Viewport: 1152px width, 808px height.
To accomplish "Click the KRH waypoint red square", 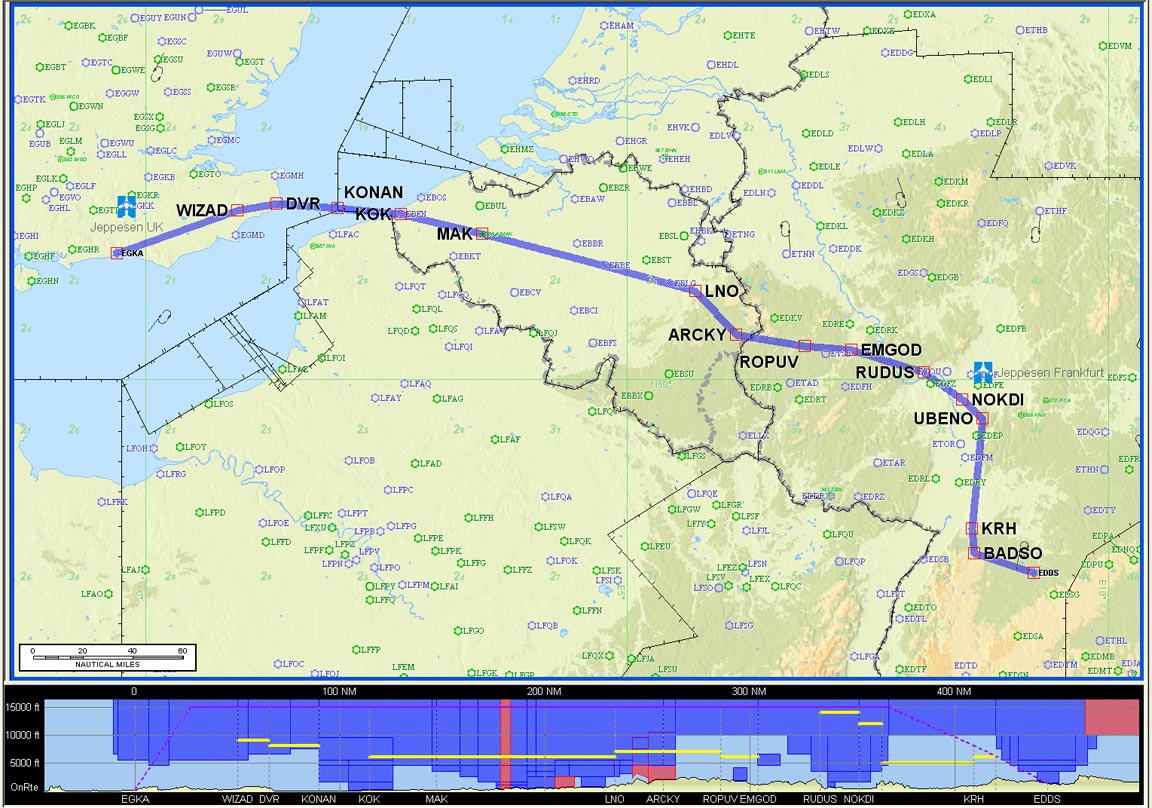I will click(x=972, y=528).
